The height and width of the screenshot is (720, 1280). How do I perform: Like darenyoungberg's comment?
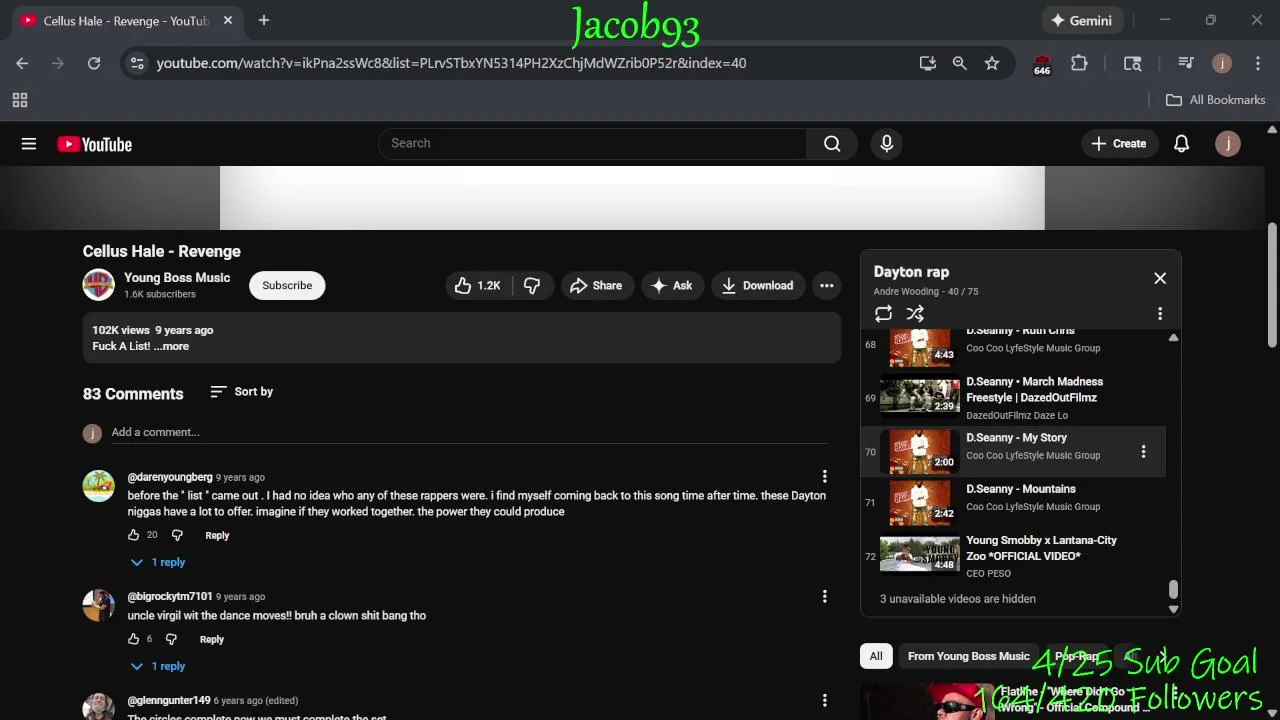tap(134, 535)
